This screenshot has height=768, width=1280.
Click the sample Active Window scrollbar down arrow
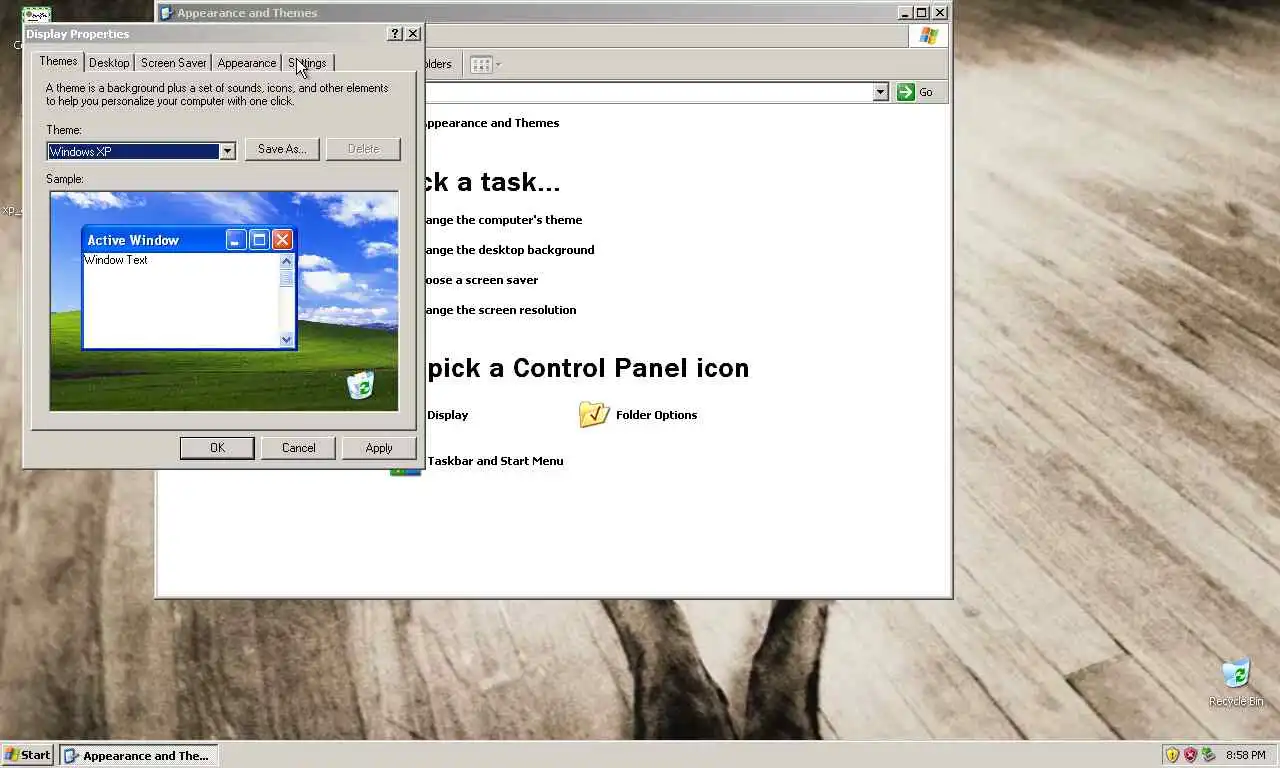pos(287,340)
